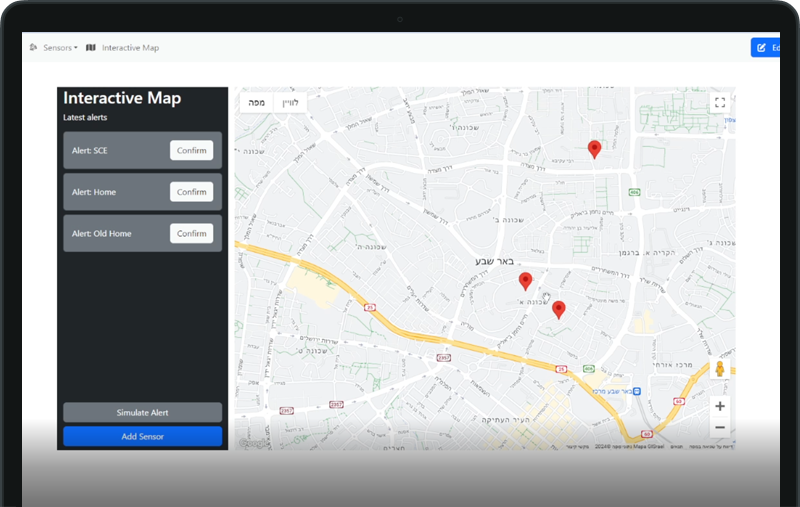Viewport: 800px width, 507px height.
Task: Confirm the Old Home alert
Action: (x=191, y=233)
